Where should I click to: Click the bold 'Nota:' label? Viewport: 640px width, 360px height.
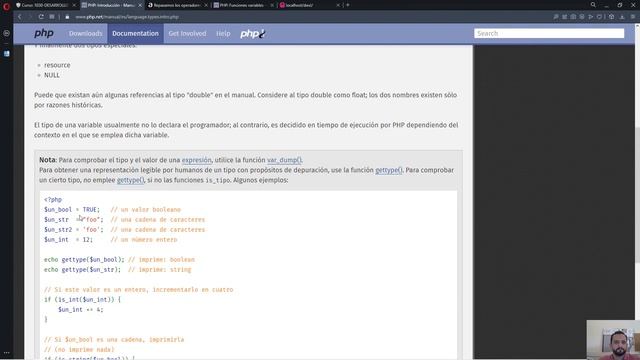(x=48, y=160)
